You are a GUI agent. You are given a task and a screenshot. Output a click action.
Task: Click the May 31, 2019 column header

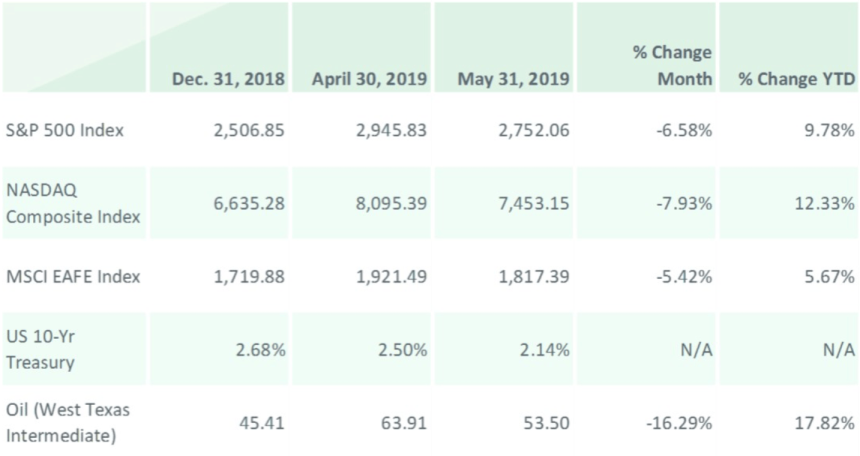pos(512,79)
